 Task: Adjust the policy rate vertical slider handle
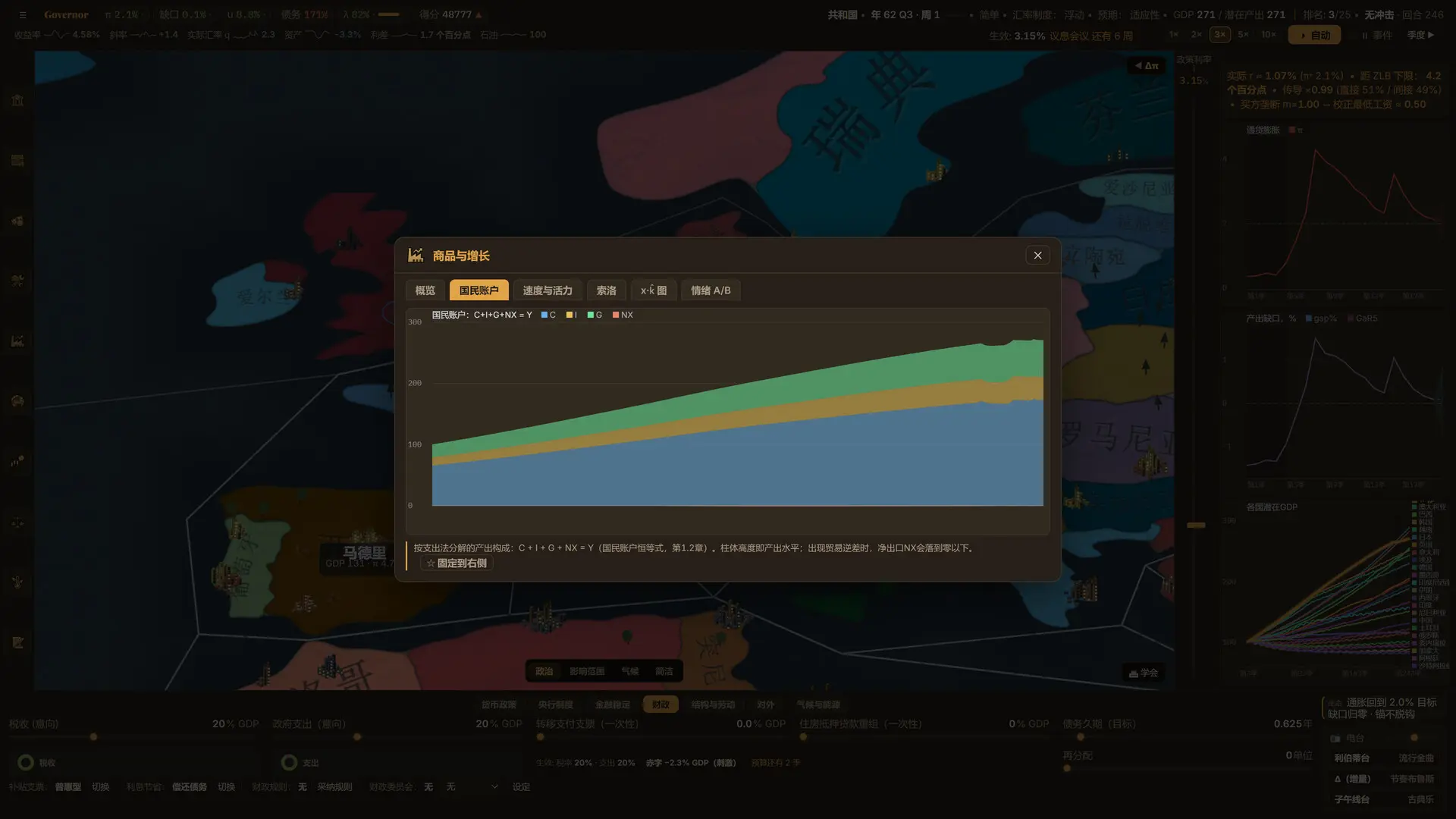(1196, 525)
